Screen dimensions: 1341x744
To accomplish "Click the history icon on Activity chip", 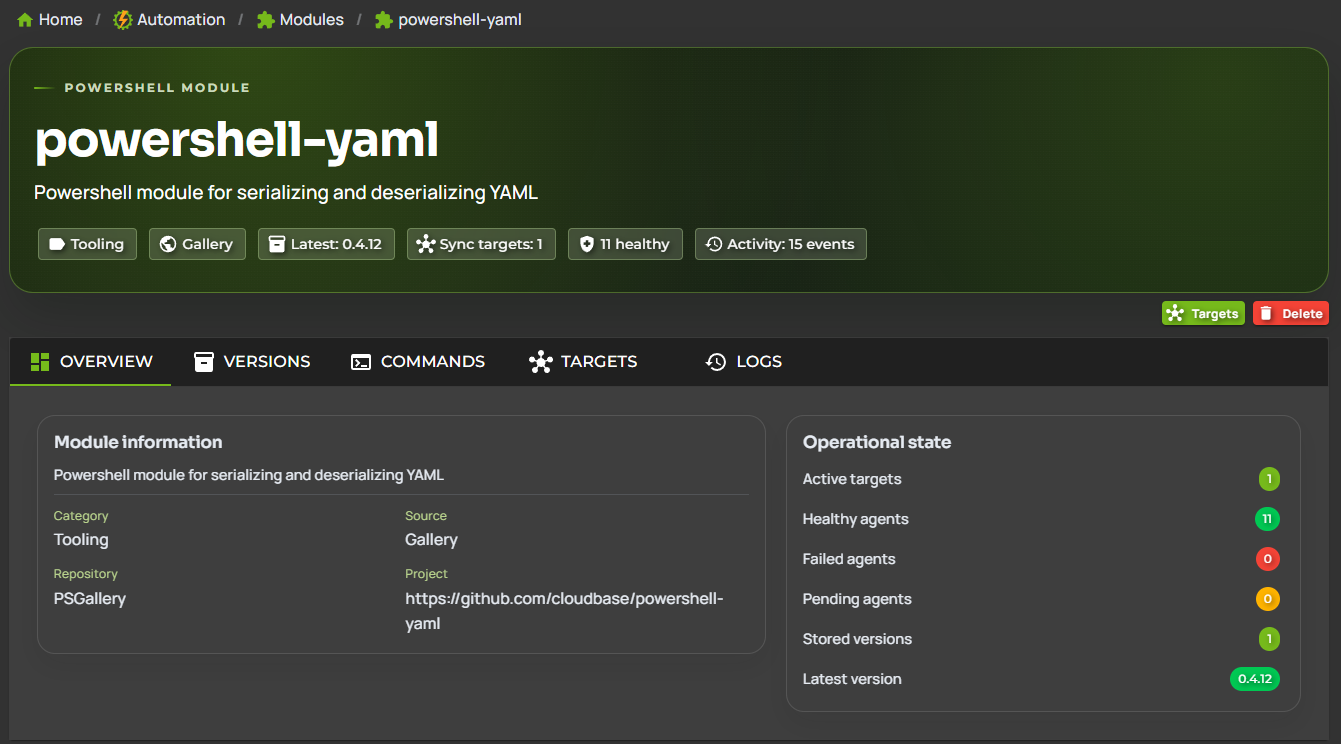I will pos(714,244).
